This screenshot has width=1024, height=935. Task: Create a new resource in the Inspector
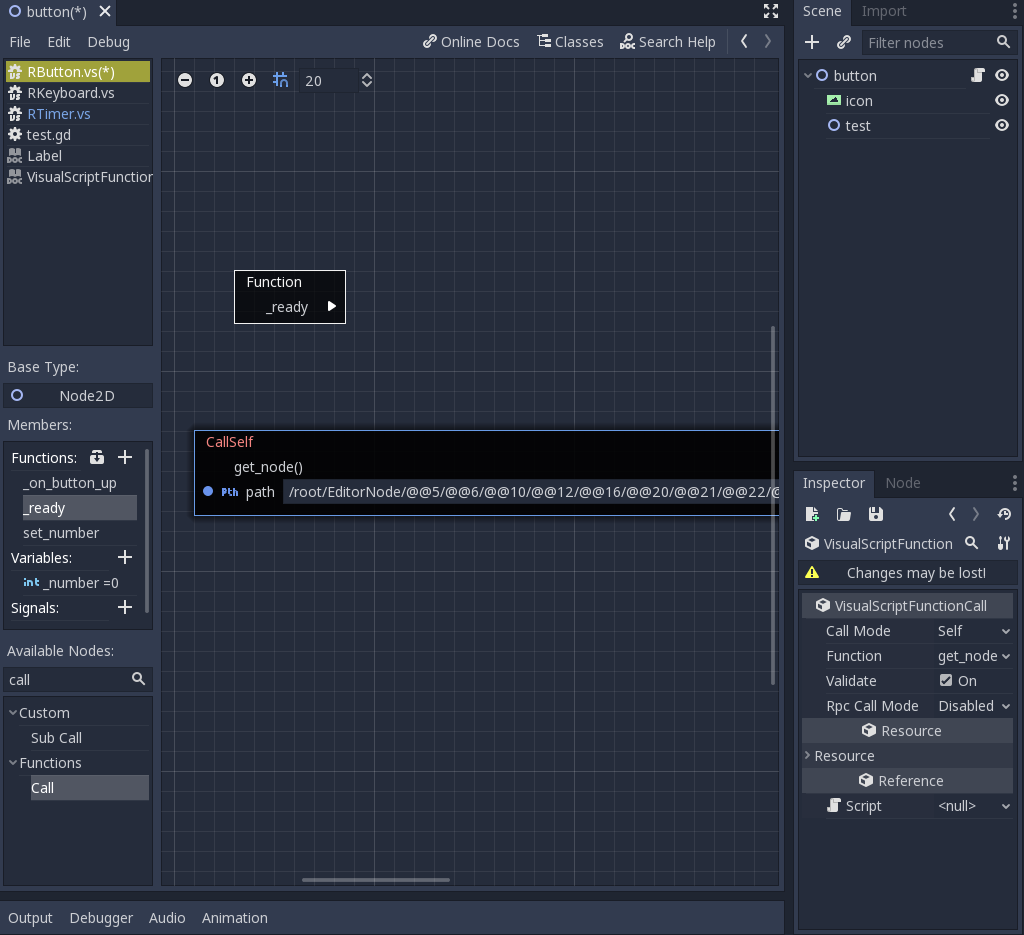811,513
